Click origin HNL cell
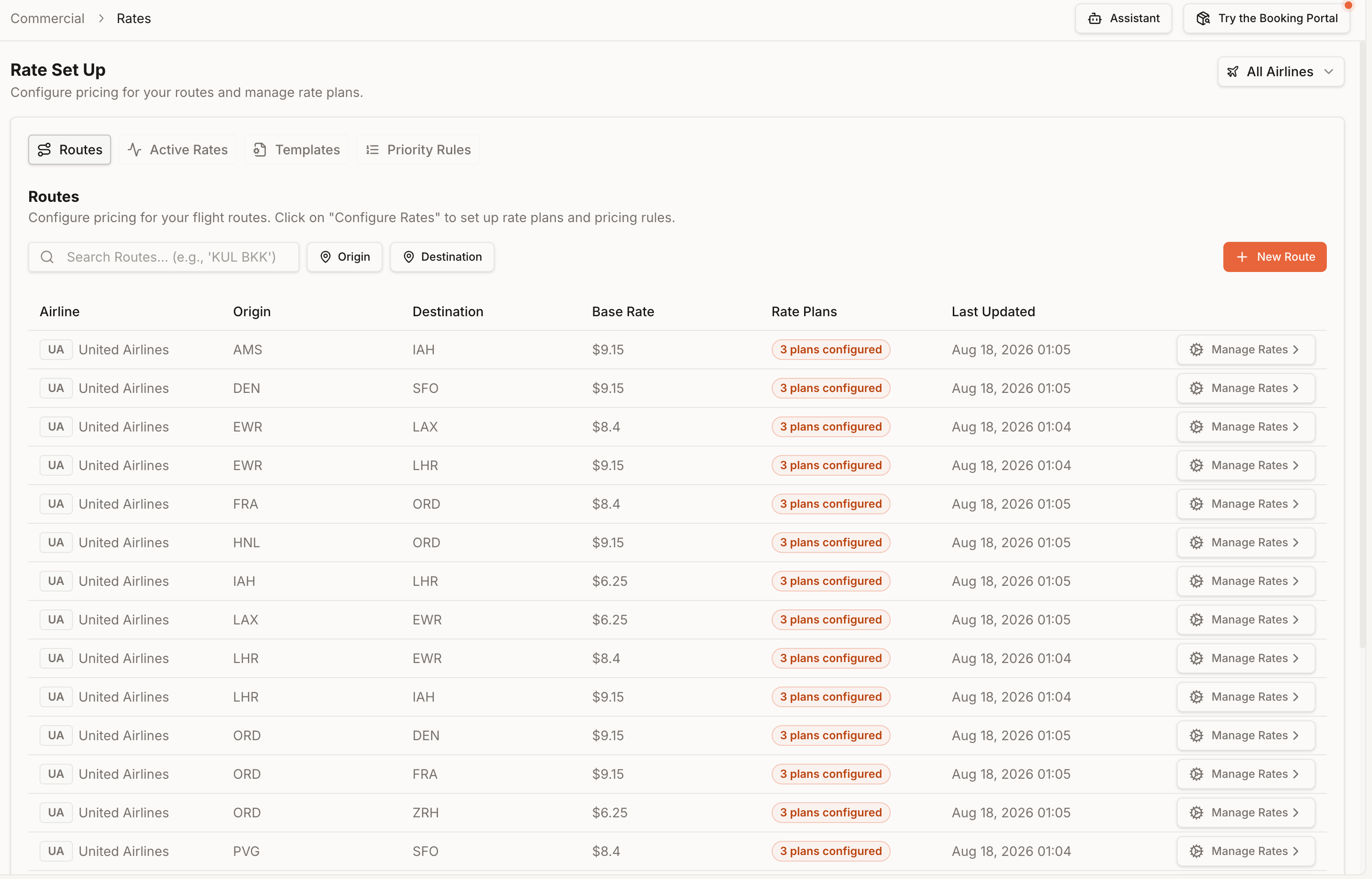1372x879 pixels. click(247, 542)
